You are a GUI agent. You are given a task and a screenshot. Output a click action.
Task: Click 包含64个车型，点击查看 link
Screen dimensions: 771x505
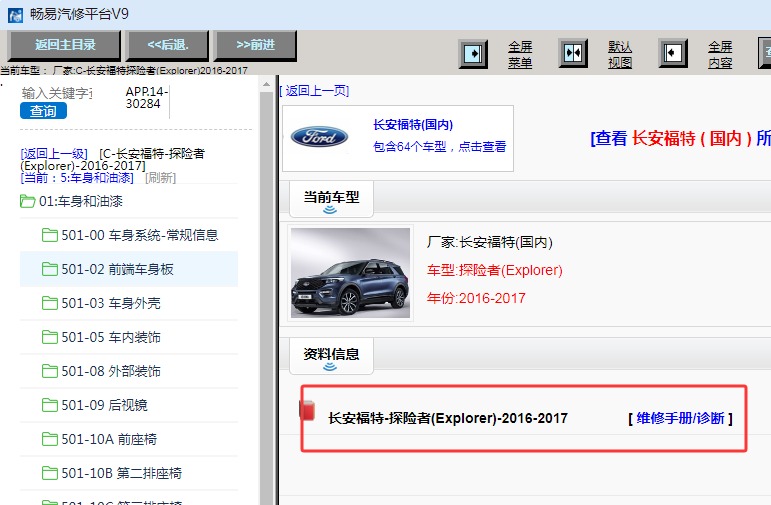coord(440,147)
